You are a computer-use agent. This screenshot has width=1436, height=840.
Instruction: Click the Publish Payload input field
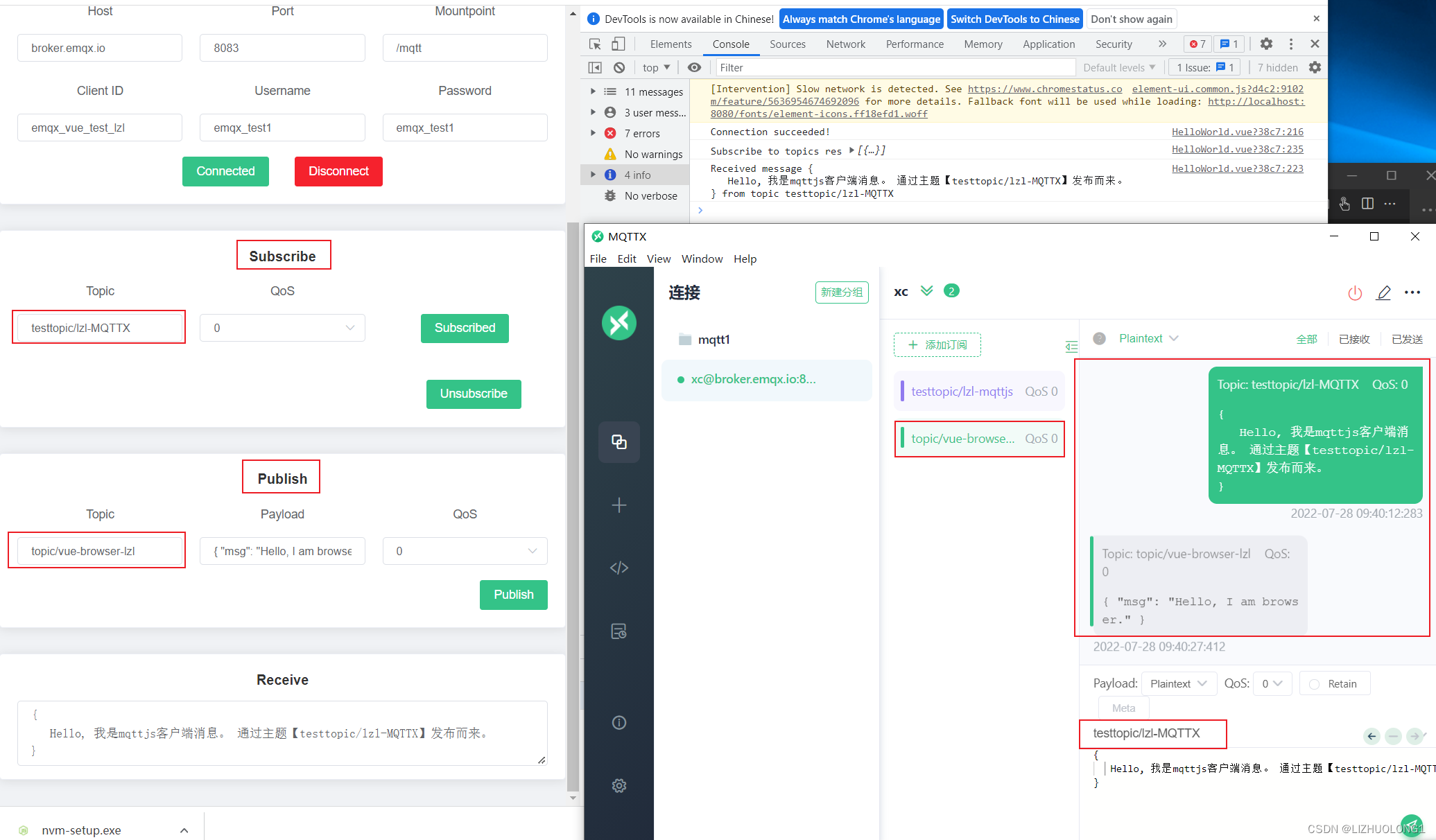pos(282,551)
